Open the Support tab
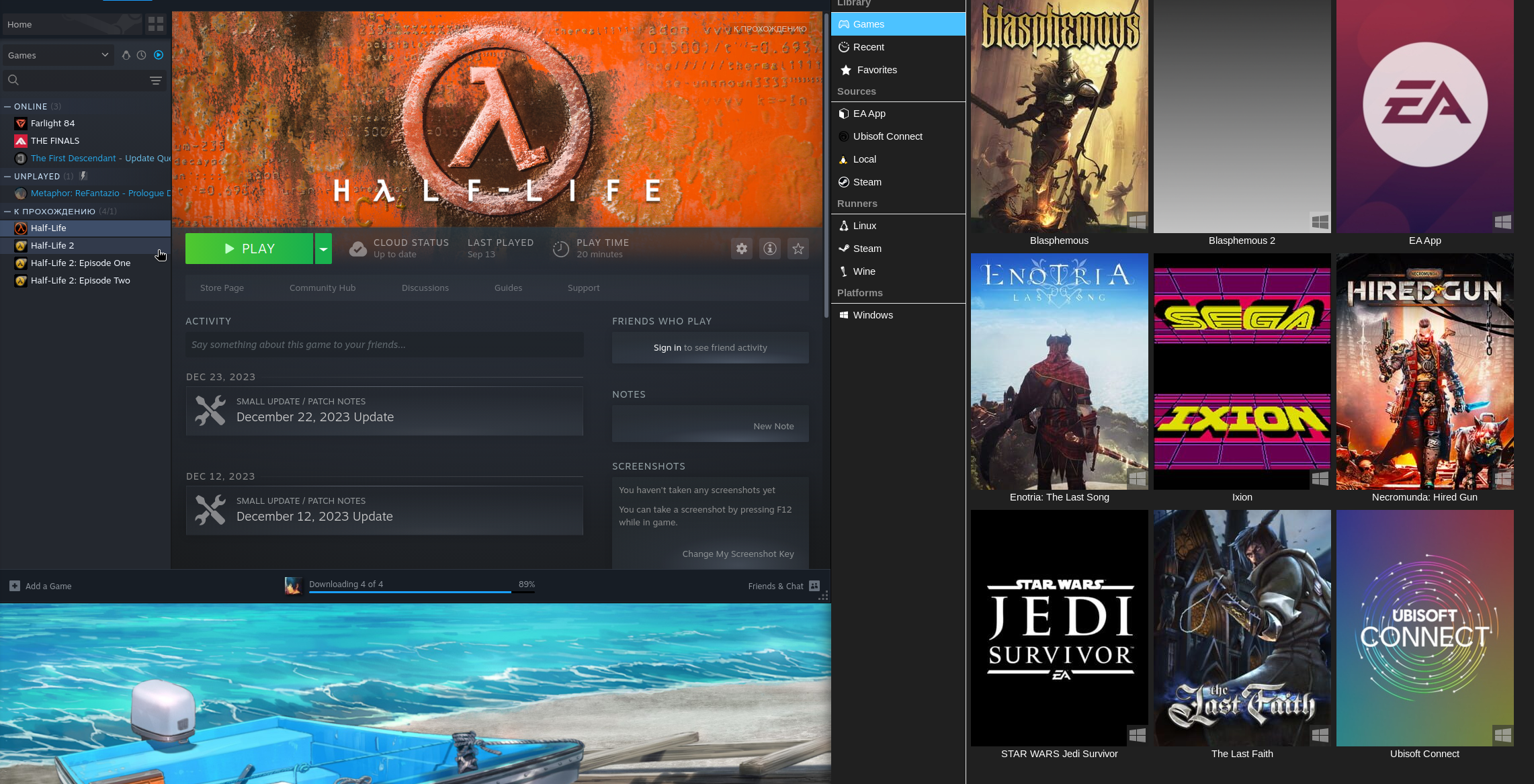1534x784 pixels. (583, 288)
